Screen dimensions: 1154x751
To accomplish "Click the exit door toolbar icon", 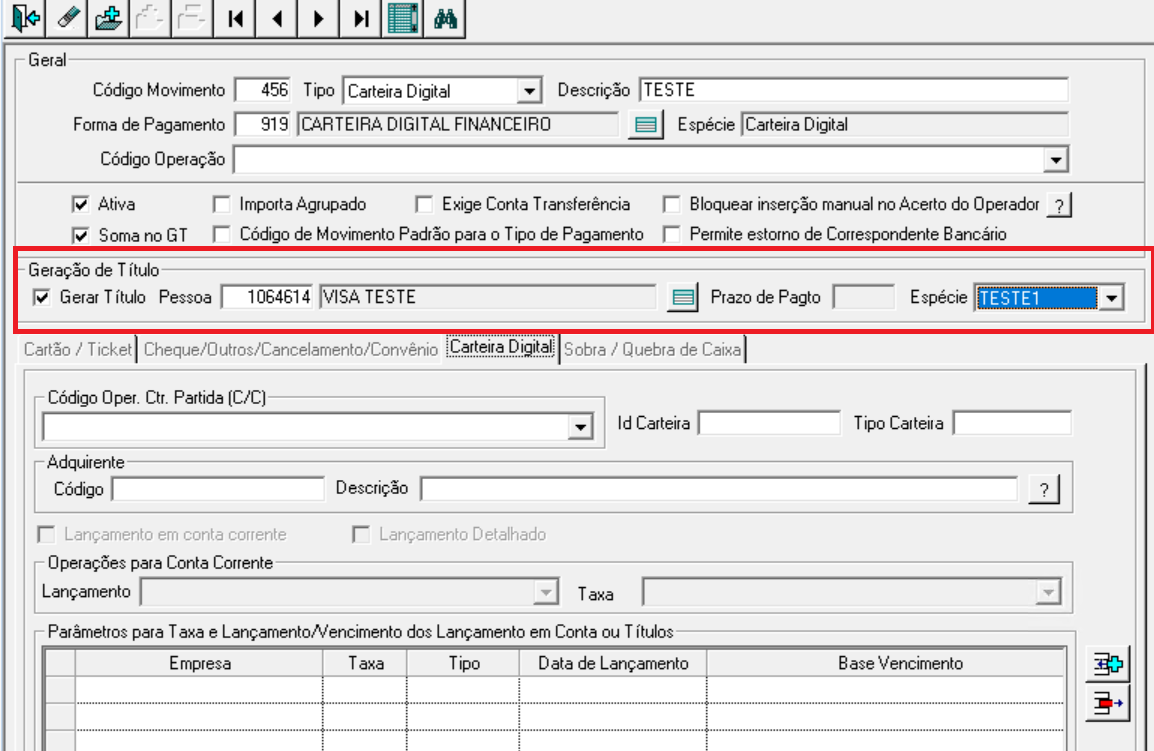I will point(24,17).
